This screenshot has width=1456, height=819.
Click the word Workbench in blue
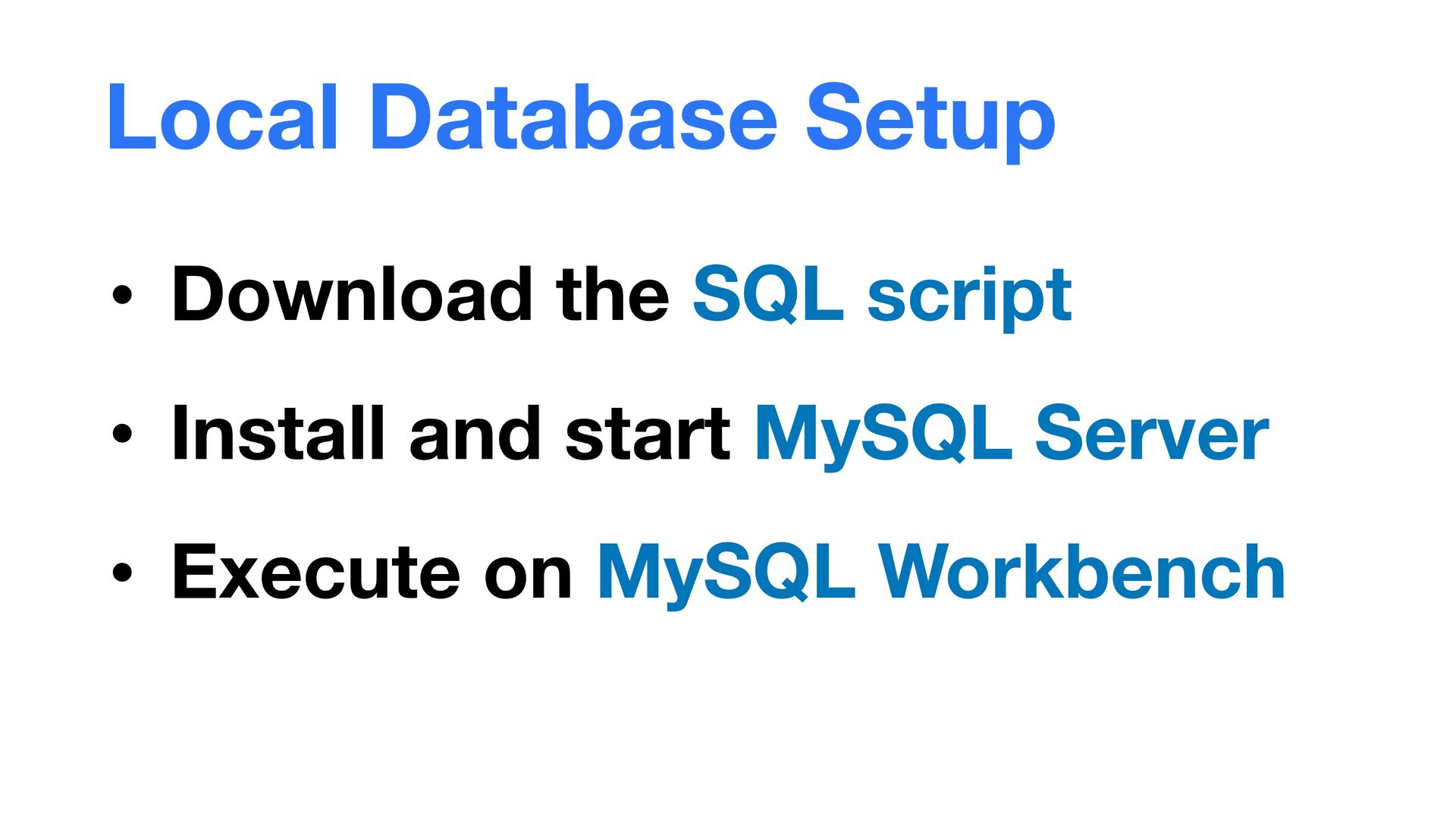1082,571
